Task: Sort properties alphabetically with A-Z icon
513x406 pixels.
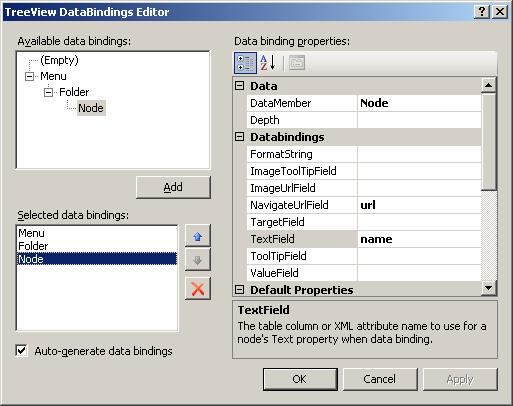Action: (x=268, y=63)
